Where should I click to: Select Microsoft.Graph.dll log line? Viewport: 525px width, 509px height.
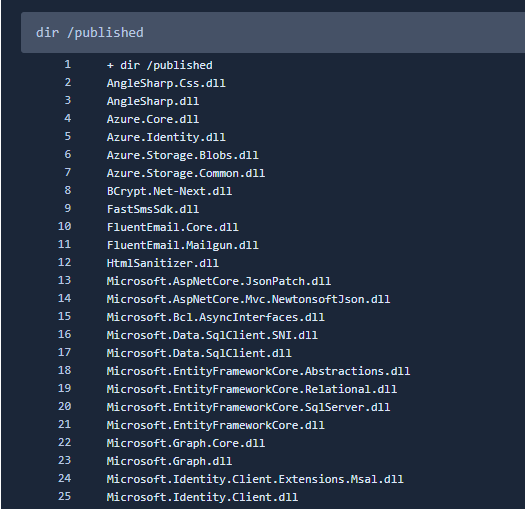click(169, 461)
